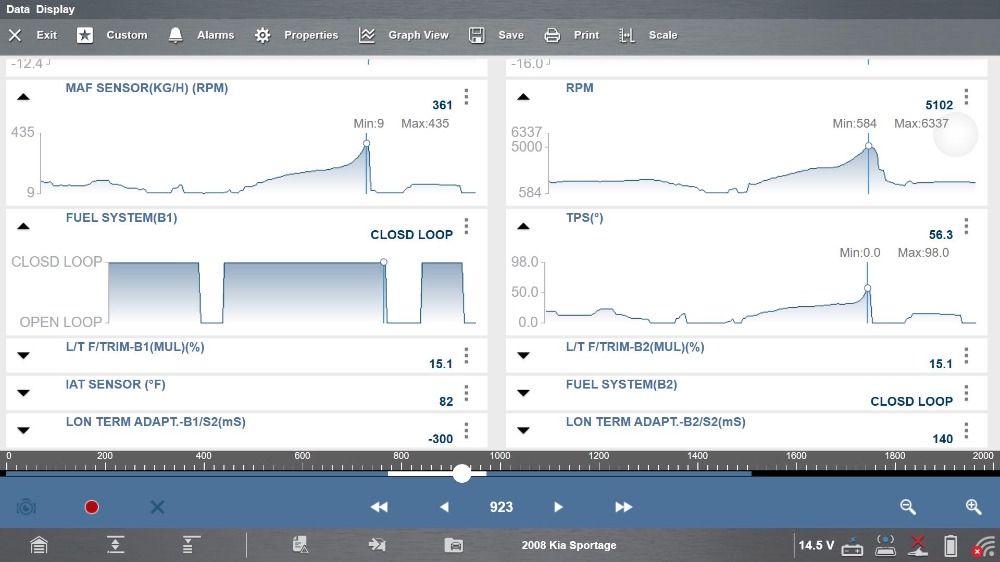The height and width of the screenshot is (562, 1000).
Task: Zoom in with the magnifier plus icon
Action: [x=973, y=507]
